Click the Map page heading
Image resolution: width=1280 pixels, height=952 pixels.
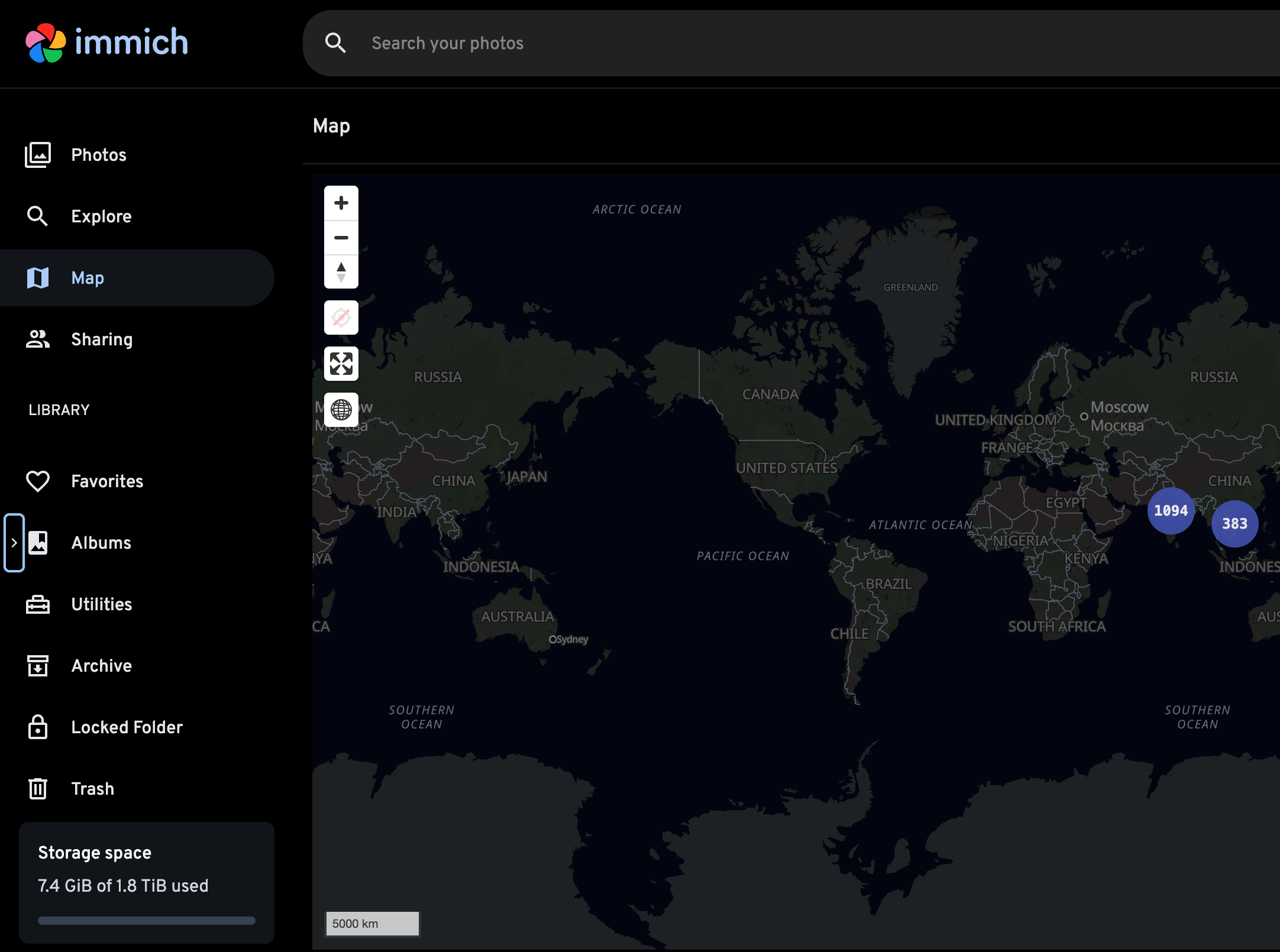coord(331,126)
